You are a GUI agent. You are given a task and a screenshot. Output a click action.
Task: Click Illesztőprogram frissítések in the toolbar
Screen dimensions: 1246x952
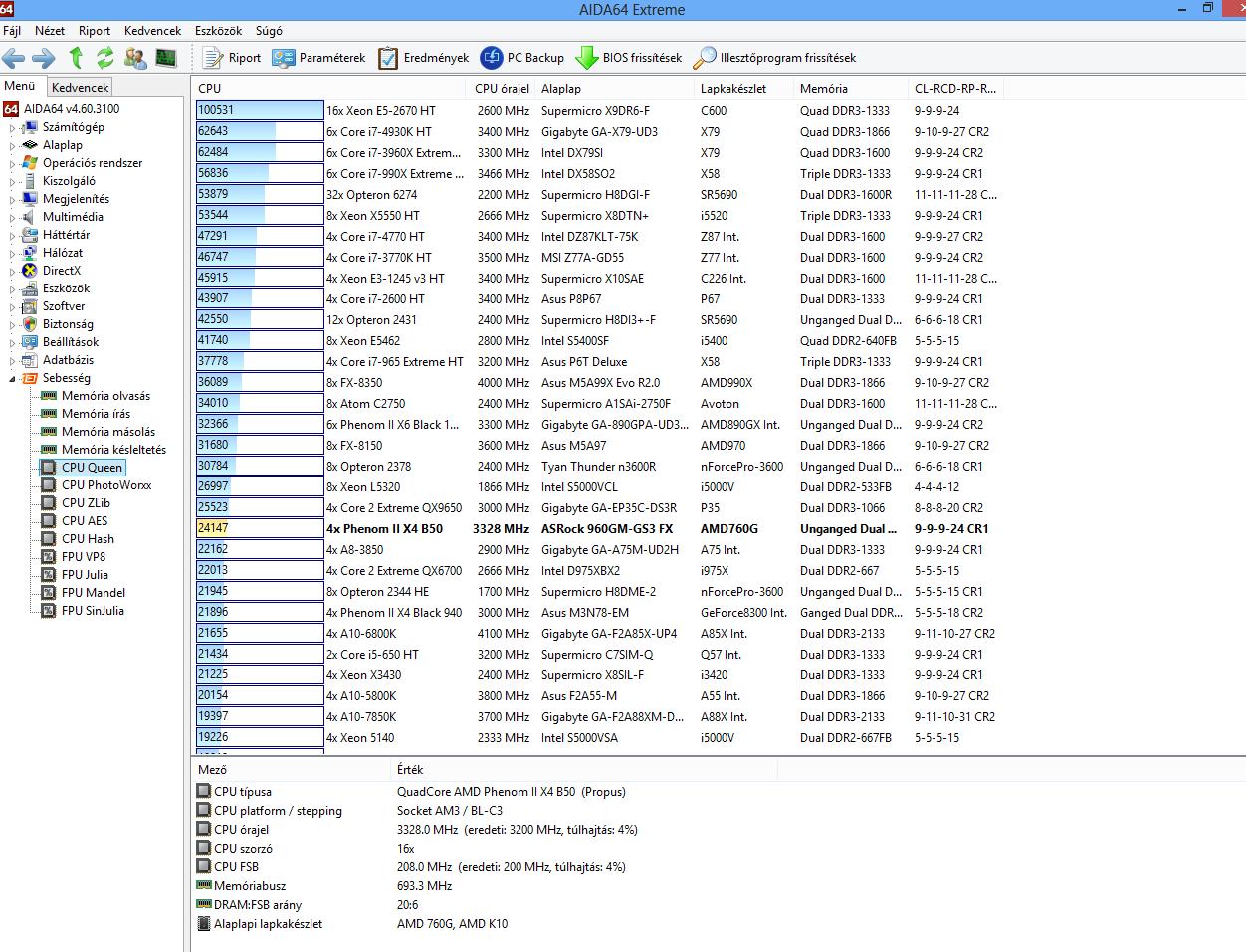775,58
